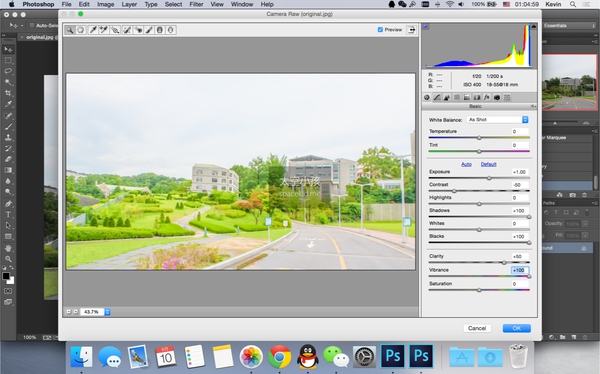600x374 pixels.
Task: Open the Camera Calibration panel tab
Action: point(497,98)
